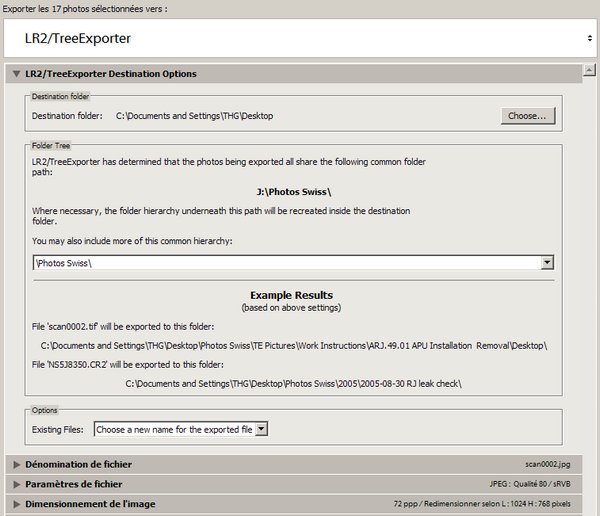Click the destination path C:\Documents and Settings\THG\Desktop

coord(194,116)
